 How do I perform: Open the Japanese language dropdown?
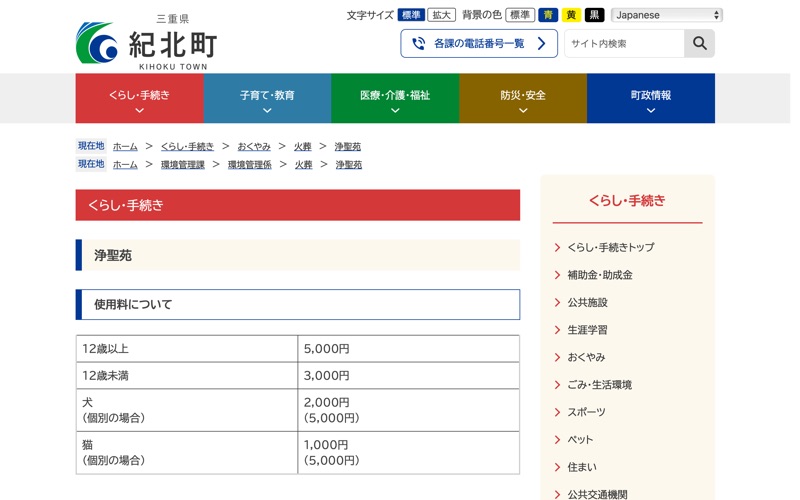pos(667,15)
